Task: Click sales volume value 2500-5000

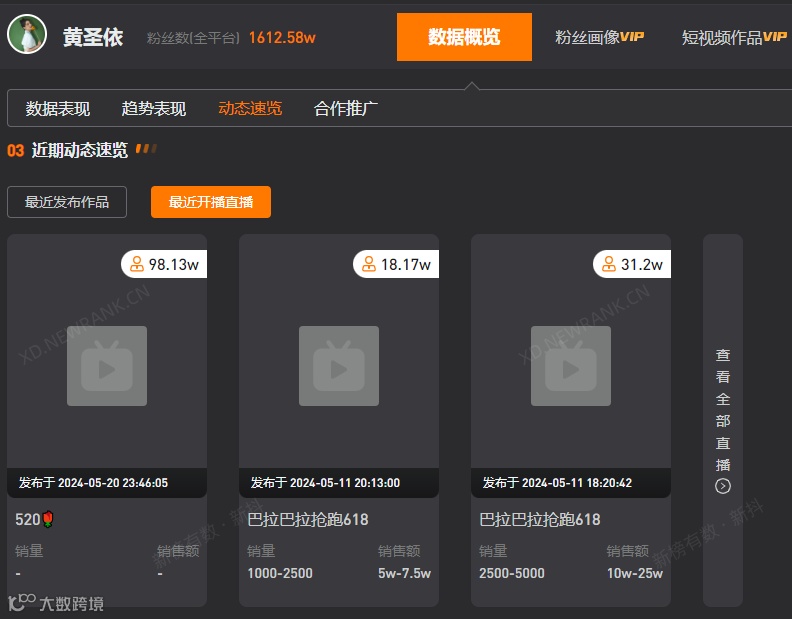Action: 512,573
